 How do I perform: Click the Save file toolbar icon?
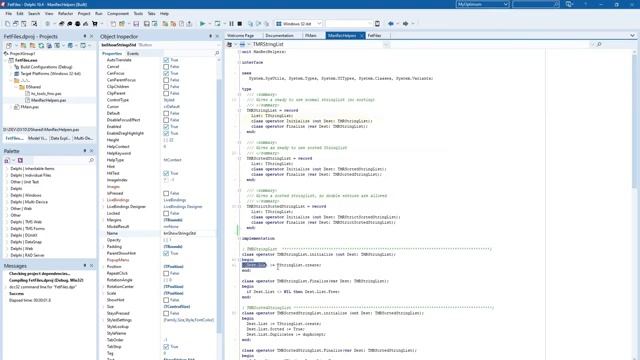pos(136,24)
